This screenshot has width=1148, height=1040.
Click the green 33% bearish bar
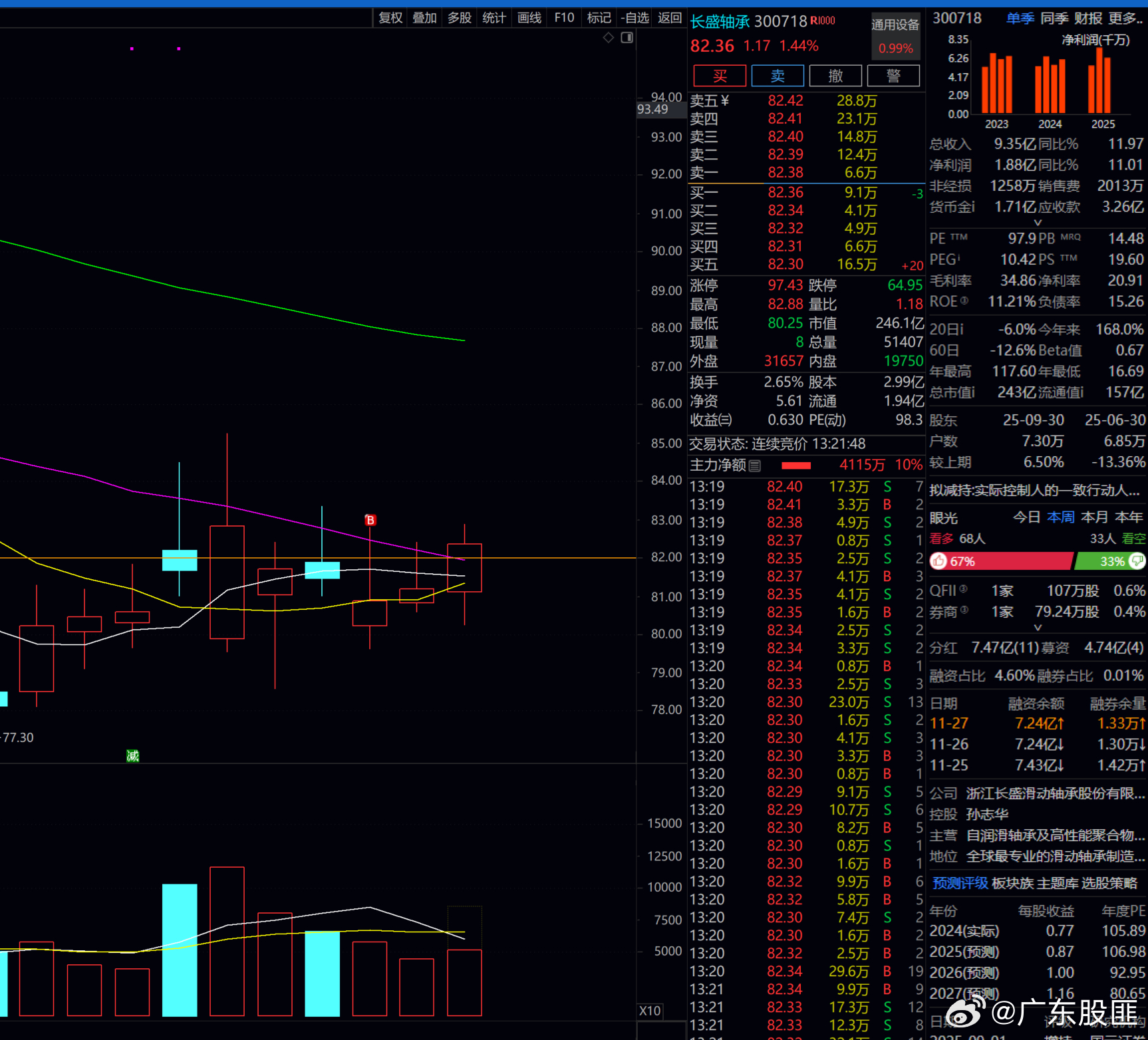(1110, 561)
